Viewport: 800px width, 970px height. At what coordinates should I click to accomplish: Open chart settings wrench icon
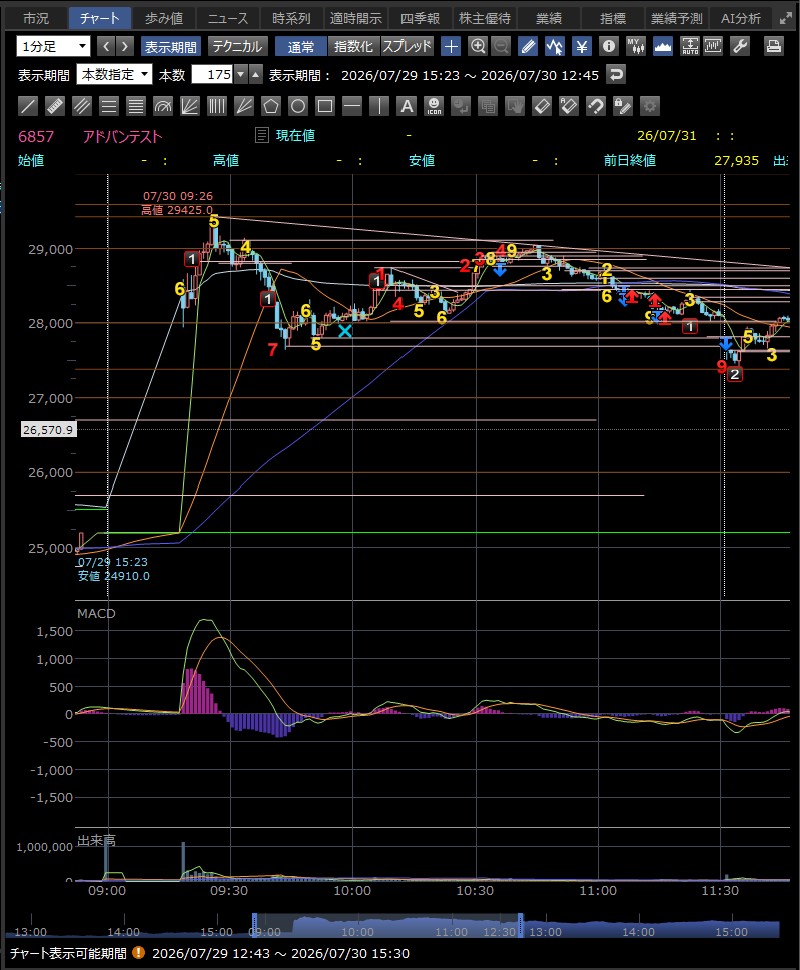click(x=740, y=46)
